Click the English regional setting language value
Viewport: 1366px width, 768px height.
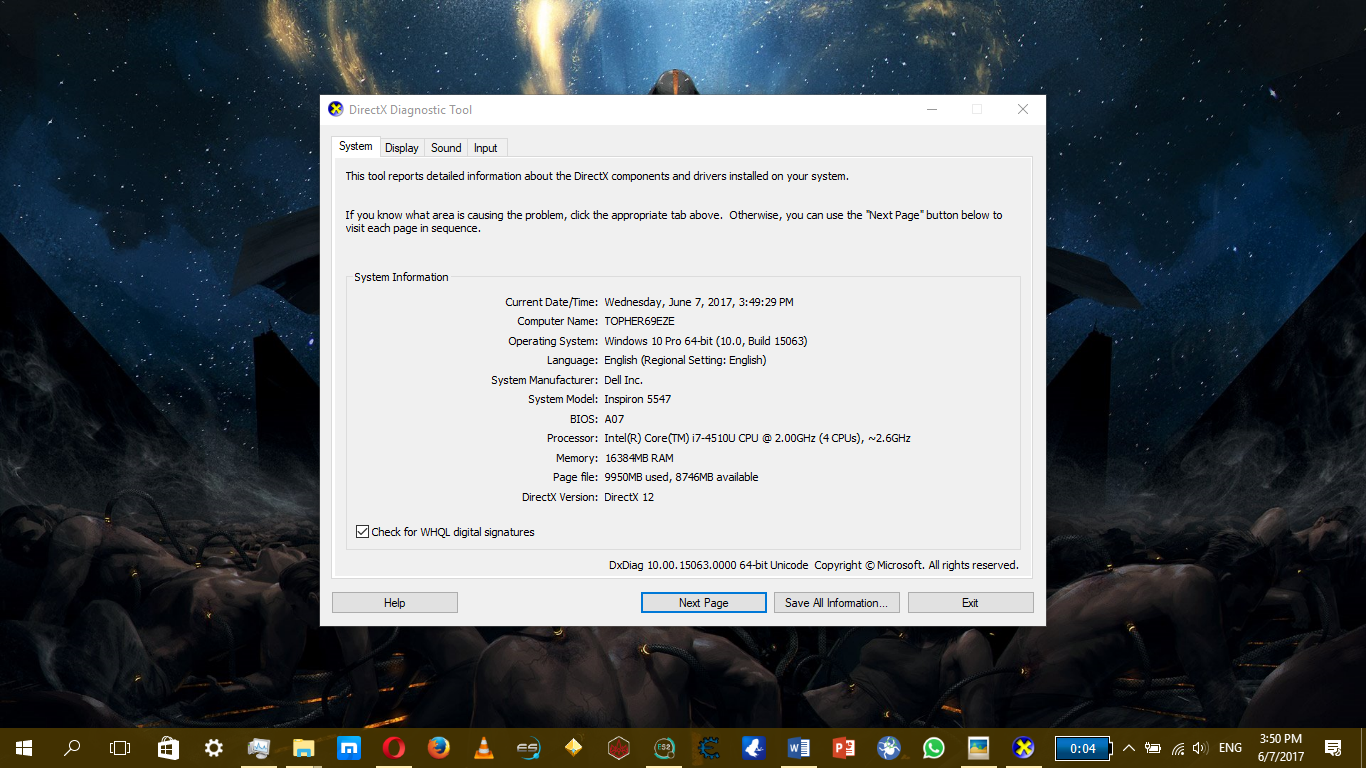click(x=685, y=360)
